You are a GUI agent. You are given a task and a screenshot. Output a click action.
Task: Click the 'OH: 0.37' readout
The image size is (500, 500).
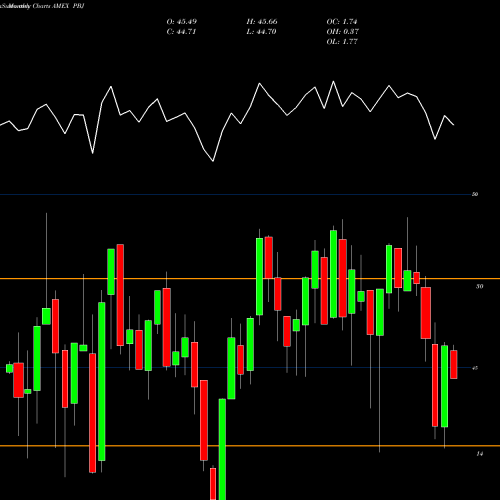pyautogui.click(x=343, y=32)
